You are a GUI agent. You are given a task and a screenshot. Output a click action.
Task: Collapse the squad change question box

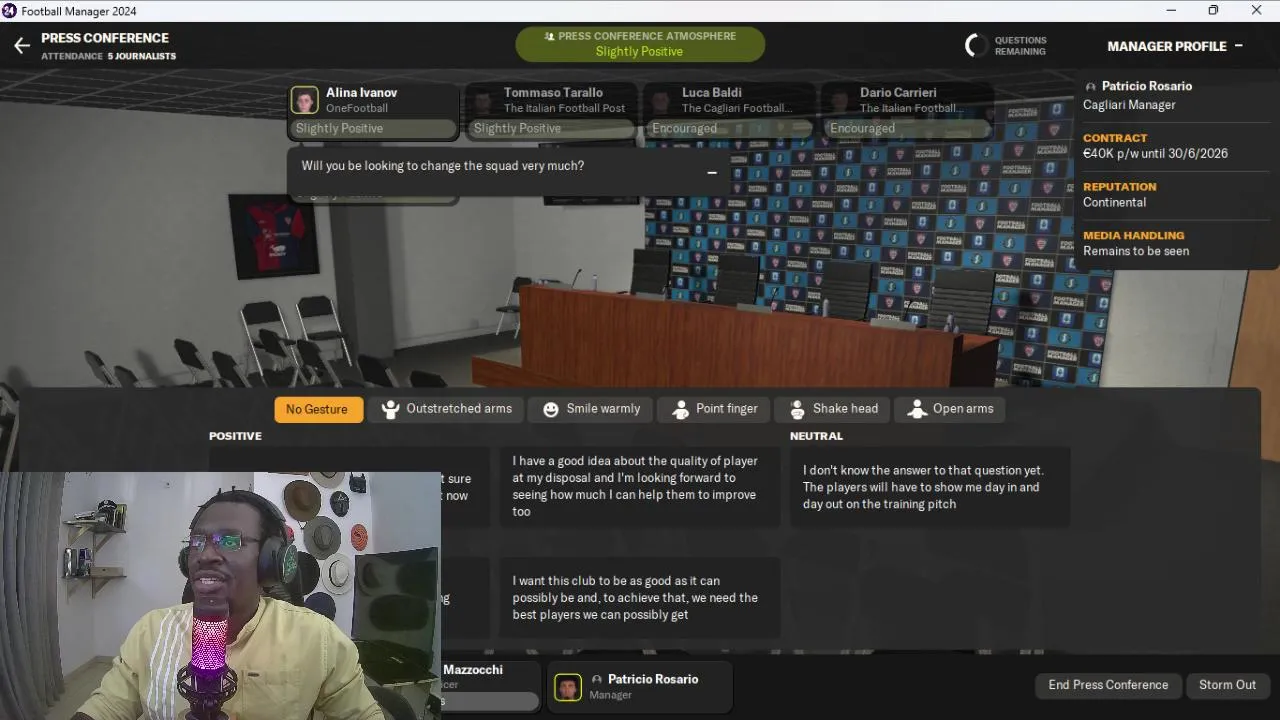click(x=712, y=172)
